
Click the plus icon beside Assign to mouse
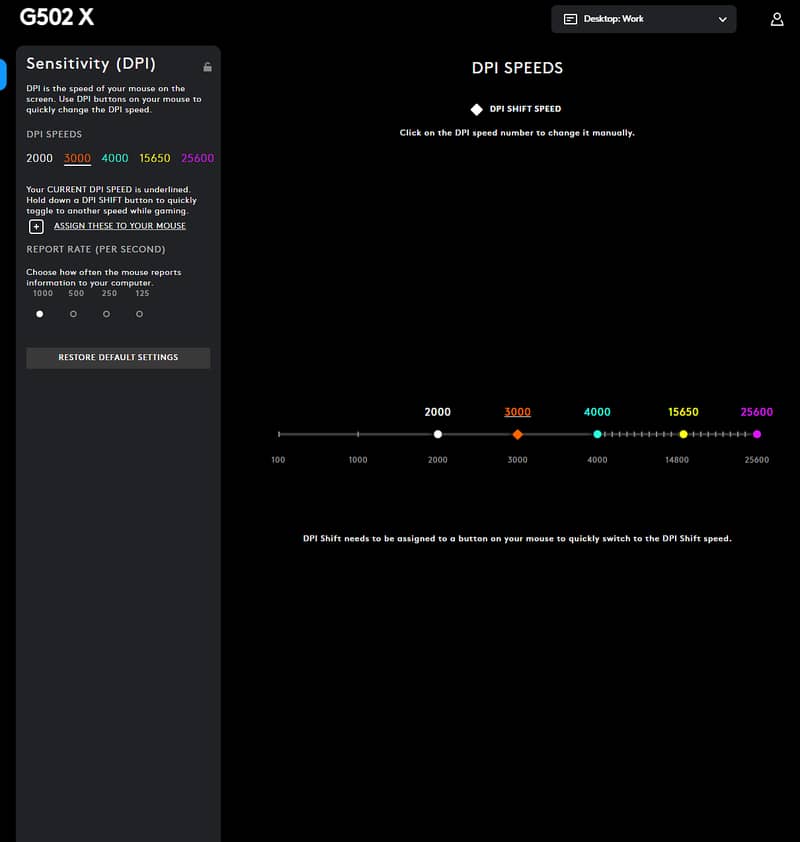[x=36, y=227]
